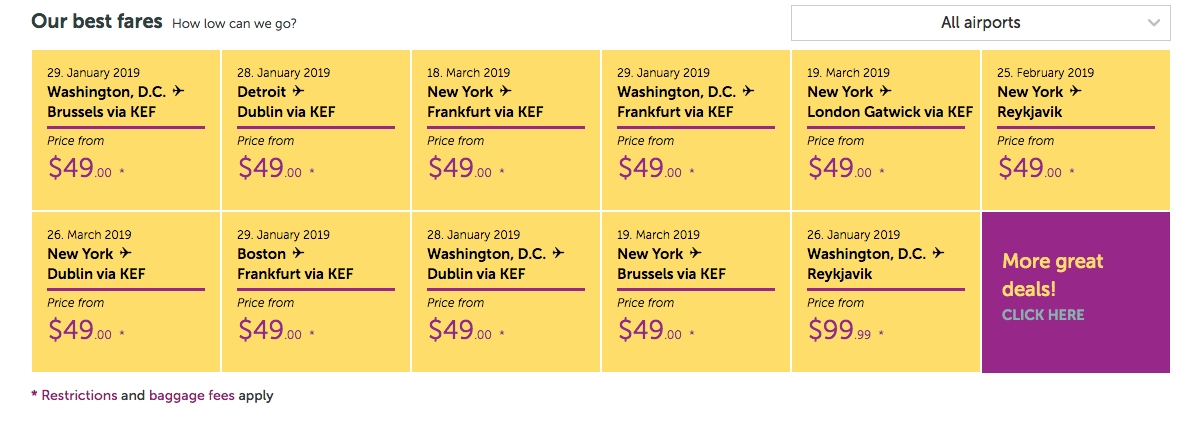Click airplane icon on New York–London Gatwick fare
Image resolution: width=1195 pixels, height=422 pixels.
click(886, 92)
